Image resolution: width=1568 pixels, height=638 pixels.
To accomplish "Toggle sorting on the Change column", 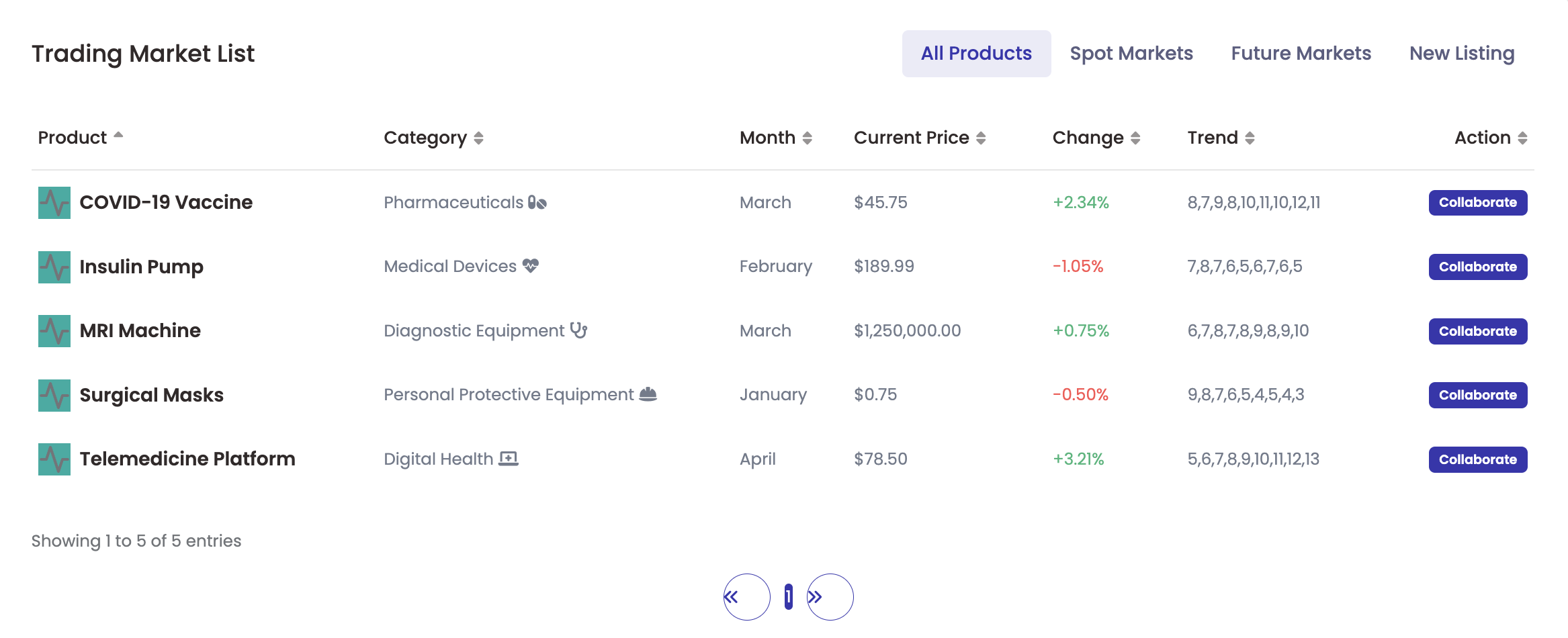I will (x=1135, y=138).
